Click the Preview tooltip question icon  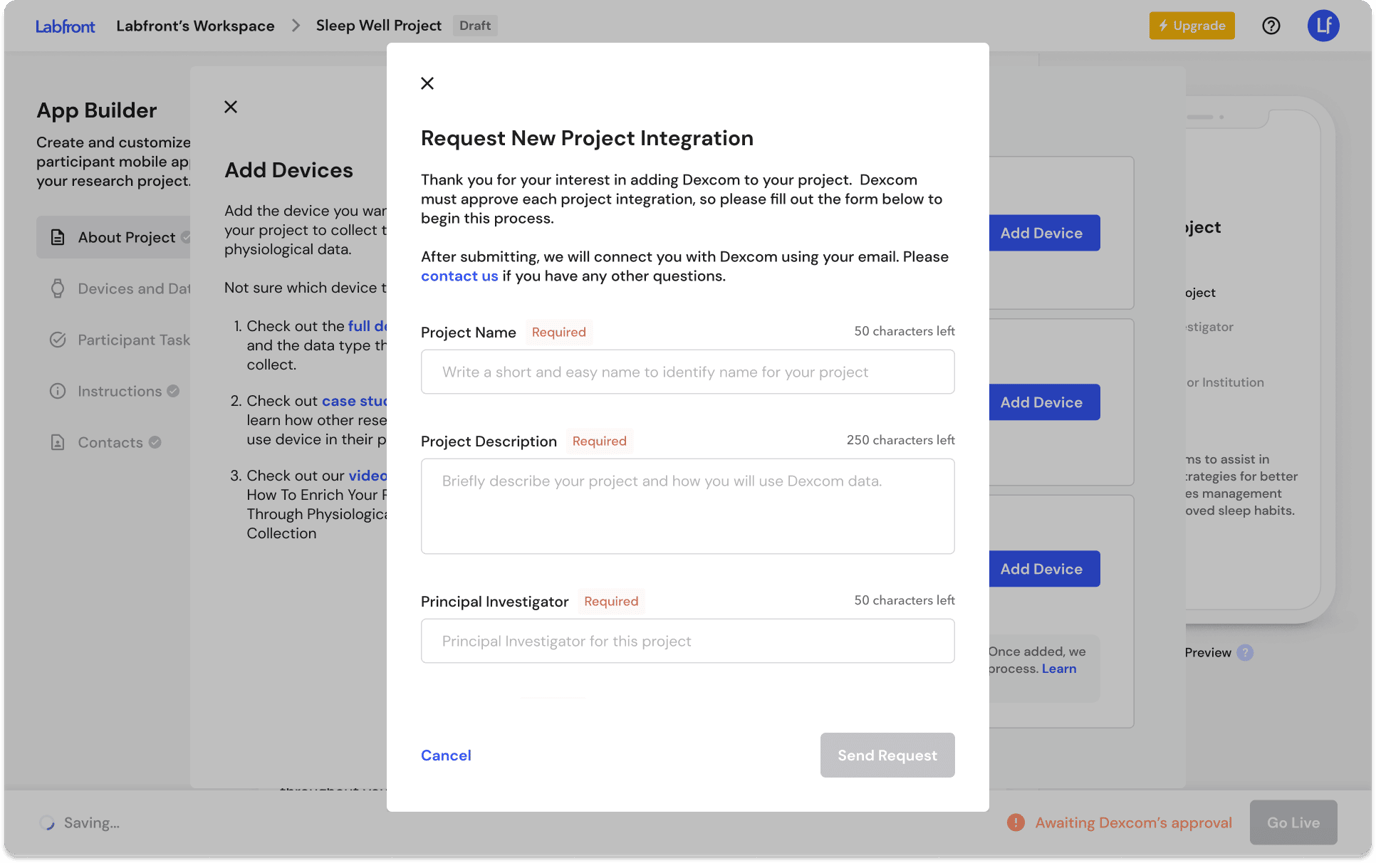pyautogui.click(x=1245, y=652)
